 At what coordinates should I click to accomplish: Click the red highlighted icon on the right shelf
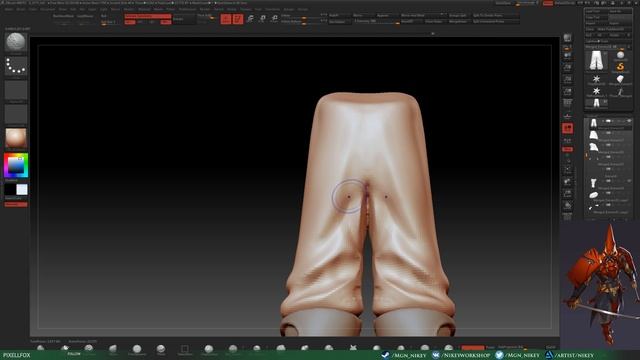coord(567,129)
